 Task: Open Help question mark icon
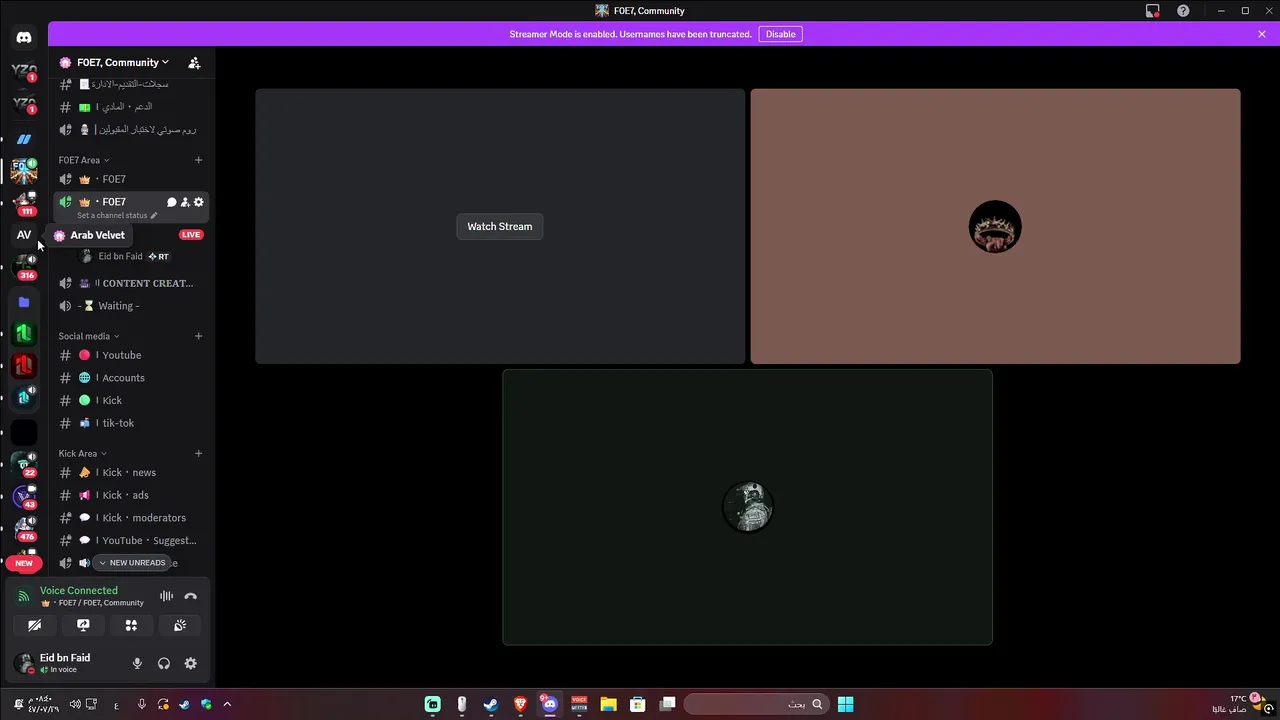[1184, 11]
